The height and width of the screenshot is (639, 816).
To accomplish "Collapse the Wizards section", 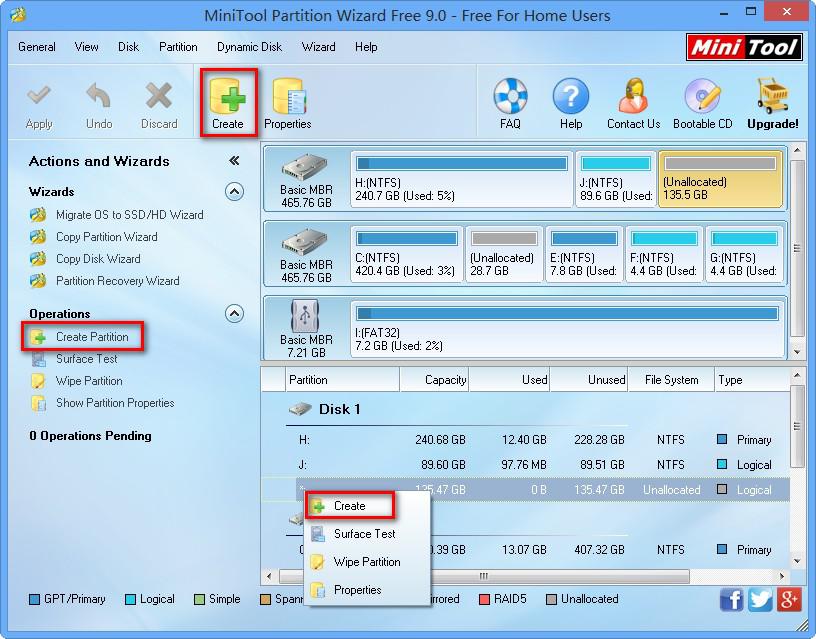I will click(234, 192).
